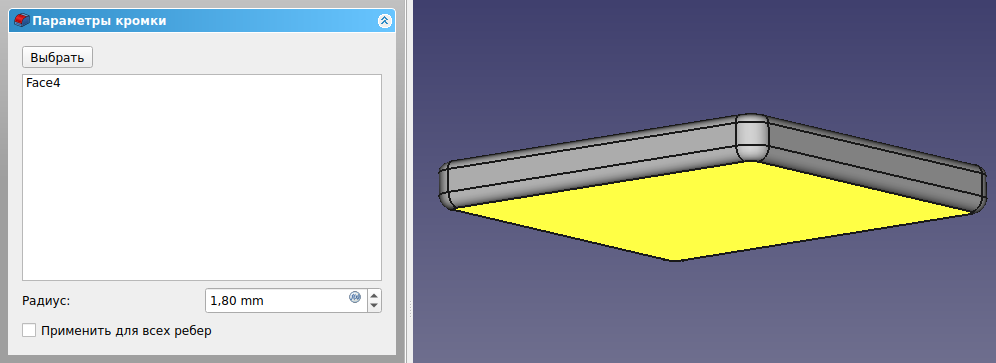Decrease the radius with the down arrow

[x=374, y=306]
